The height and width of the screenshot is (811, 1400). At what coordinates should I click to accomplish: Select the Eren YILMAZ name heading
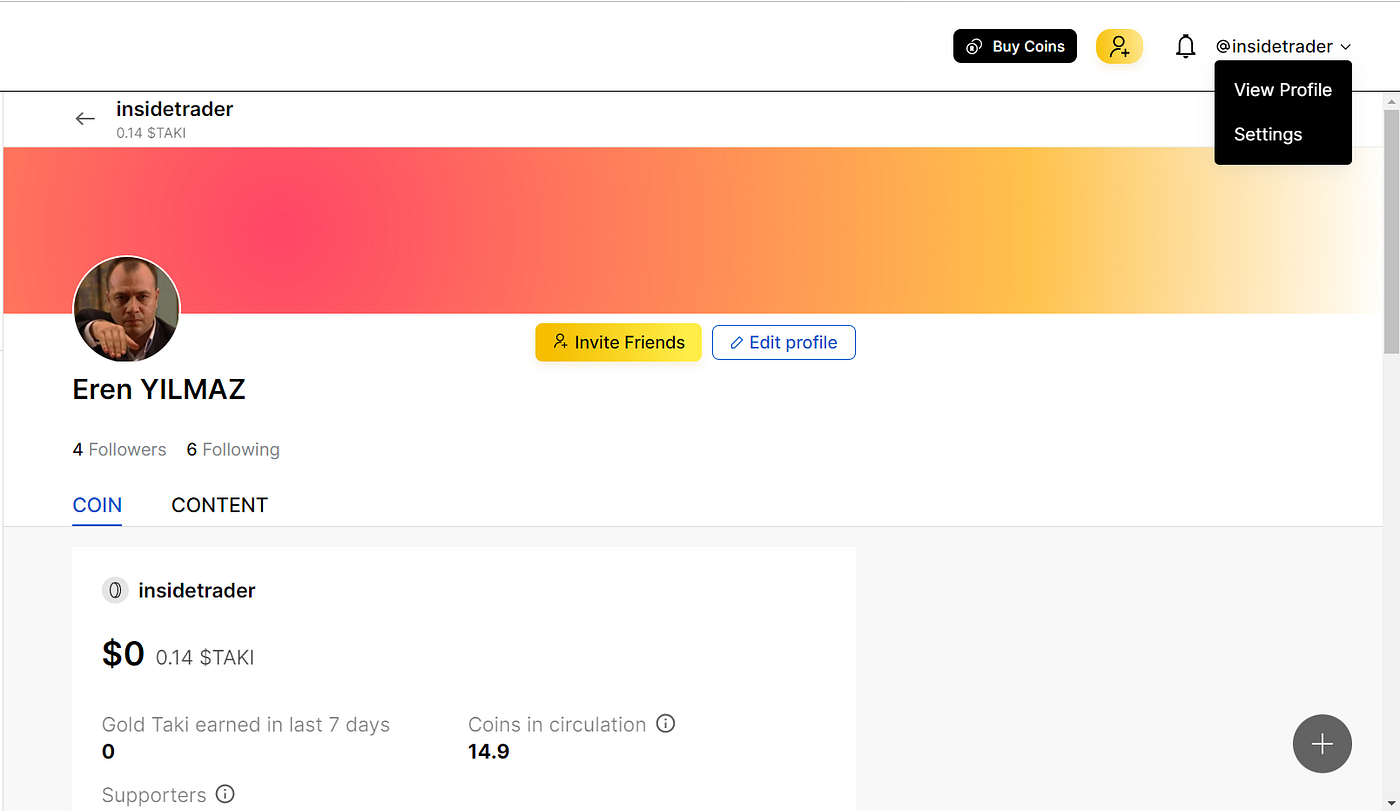[159, 390]
